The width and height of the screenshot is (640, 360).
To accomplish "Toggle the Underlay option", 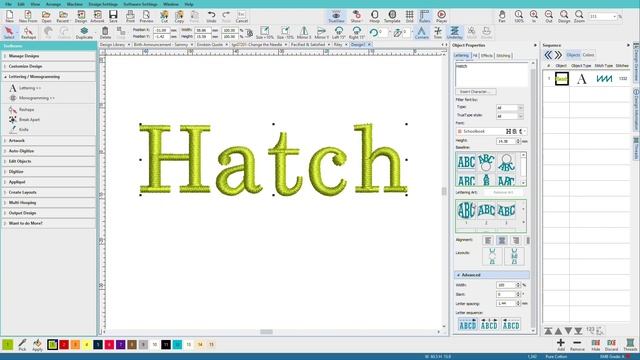I will [x=454, y=33].
